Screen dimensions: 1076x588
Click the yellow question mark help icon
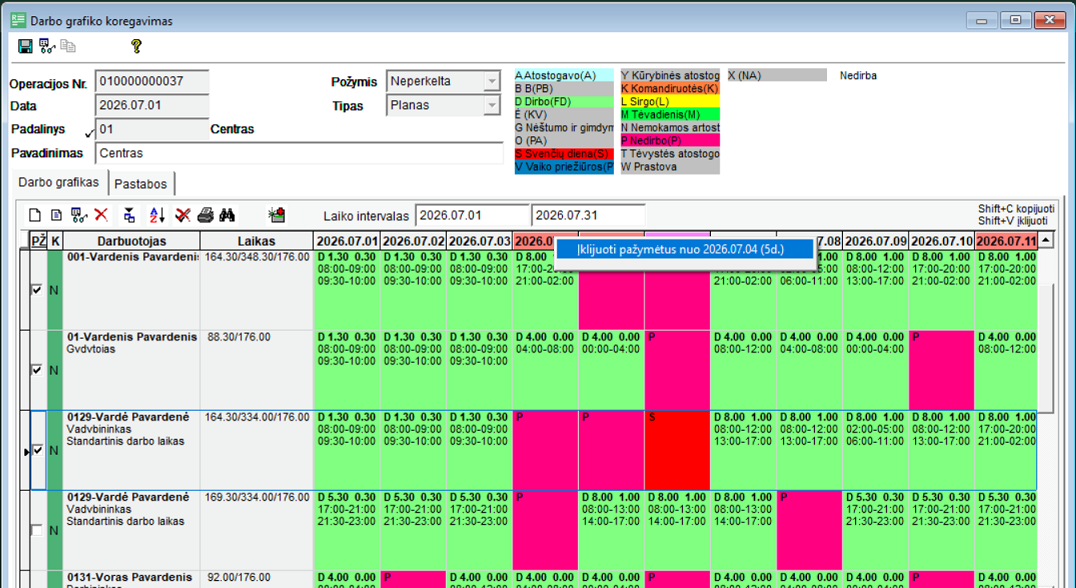136,46
